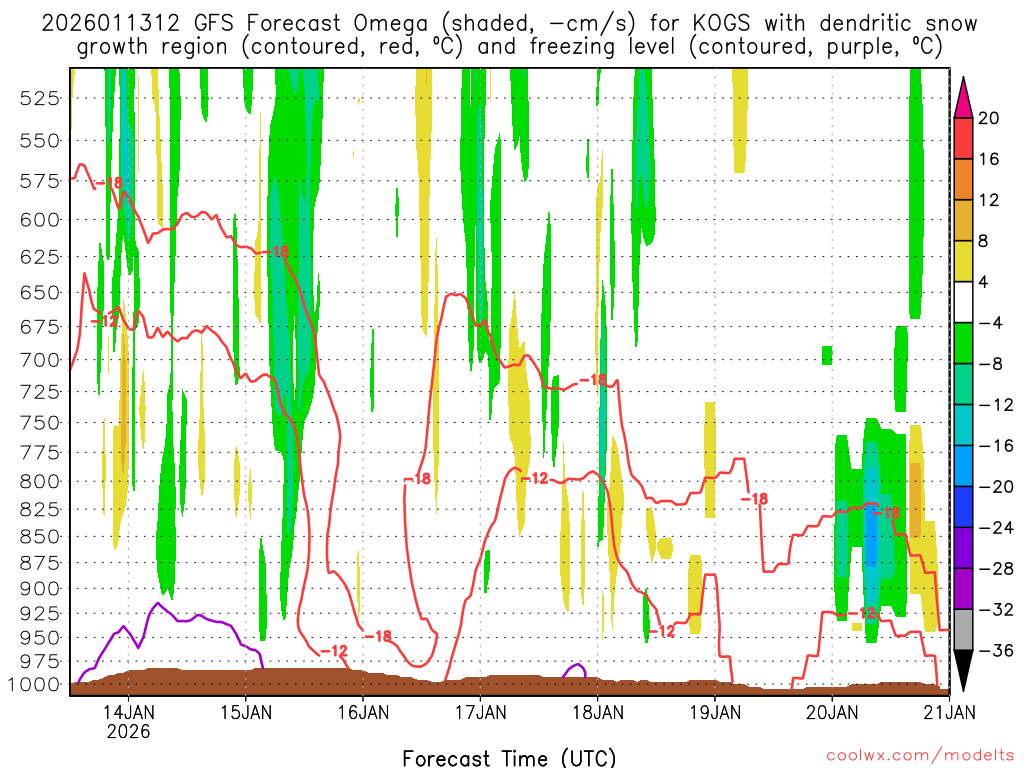
Task: Click the orange 16-to-12 colorbar segment
Action: tap(963, 180)
